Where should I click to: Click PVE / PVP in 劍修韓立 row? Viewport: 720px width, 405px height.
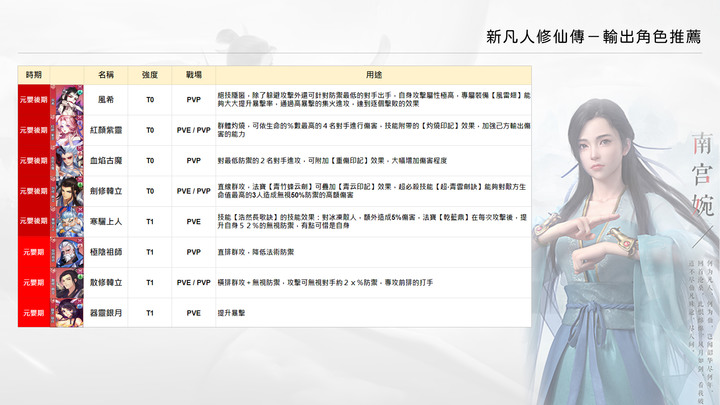pos(193,191)
